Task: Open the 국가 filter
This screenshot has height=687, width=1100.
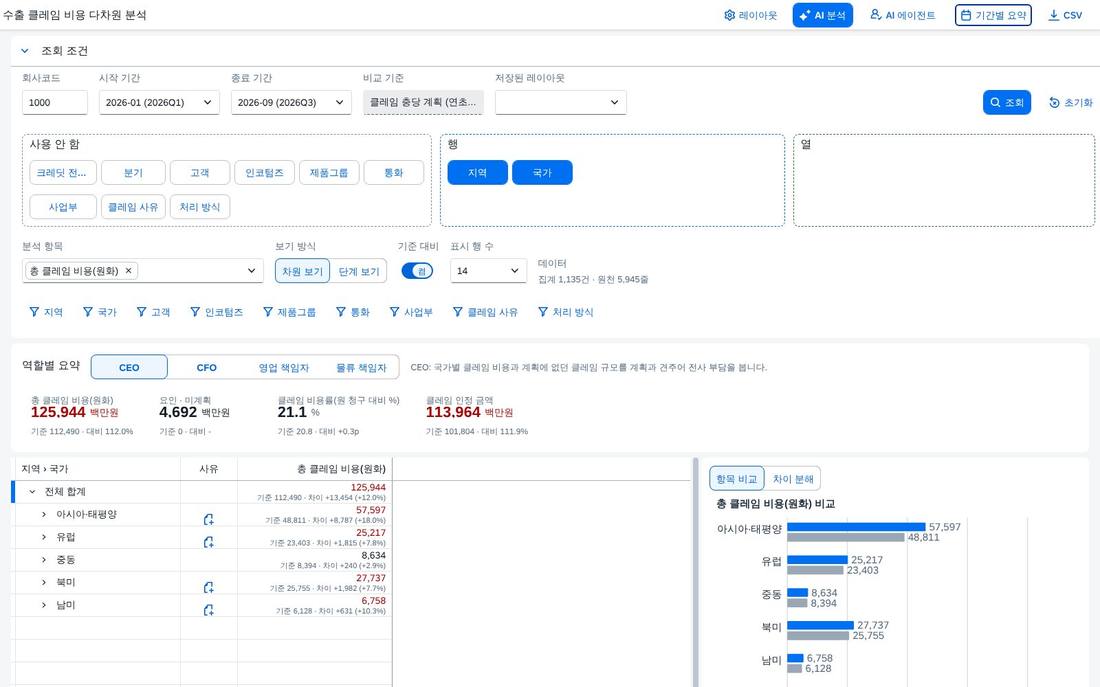Action: click(99, 312)
